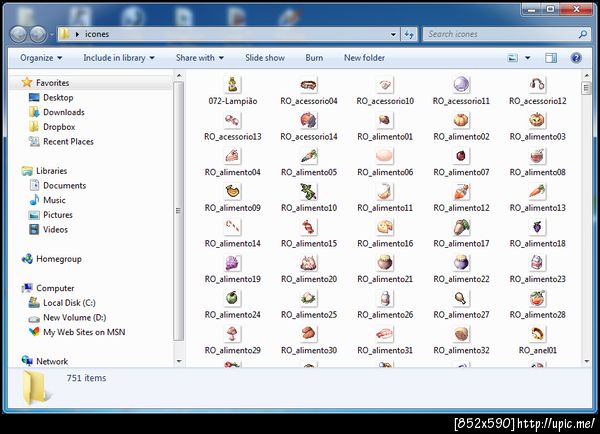Create a New folder
The width and height of the screenshot is (600, 434).
coord(364,58)
